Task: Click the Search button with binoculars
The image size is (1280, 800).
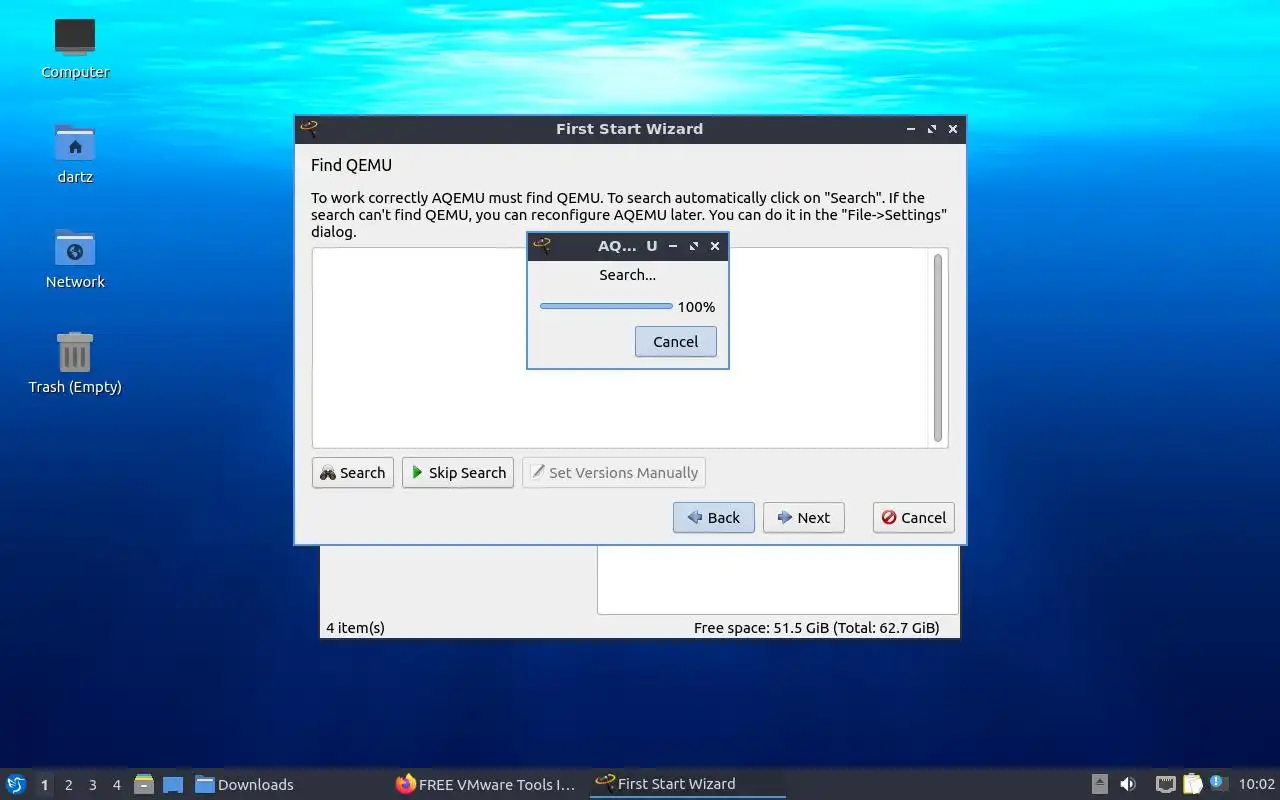Action: click(x=353, y=473)
